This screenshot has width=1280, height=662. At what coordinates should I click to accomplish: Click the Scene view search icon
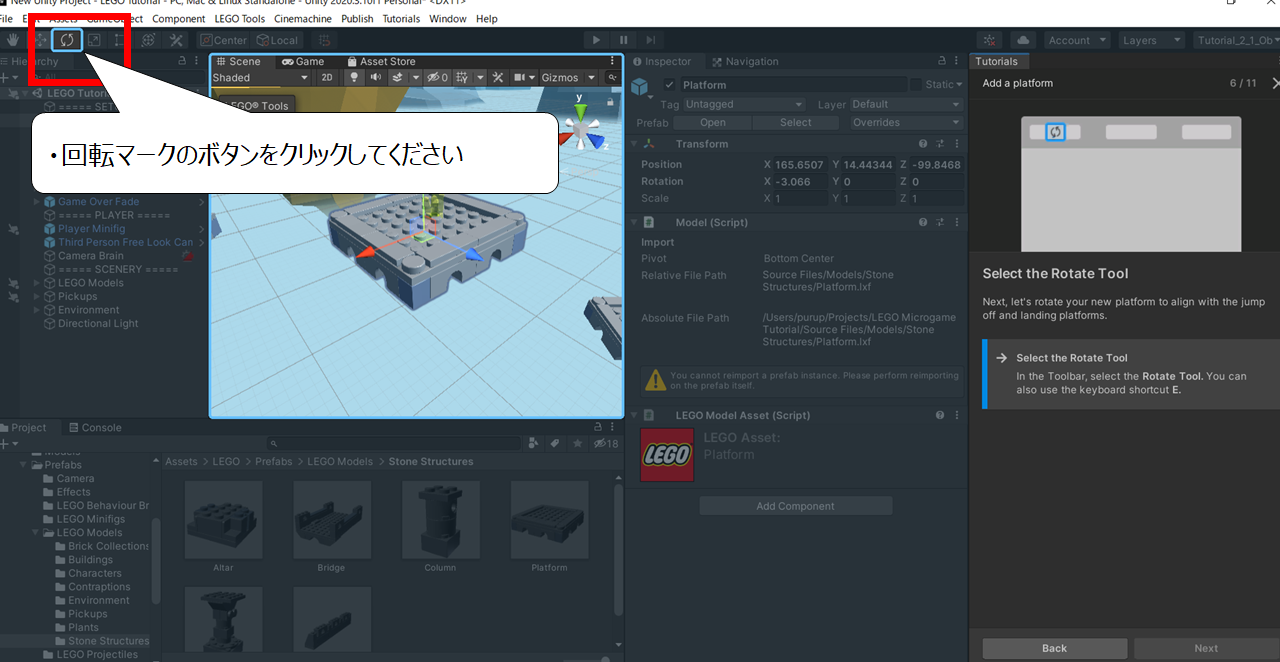(x=612, y=77)
